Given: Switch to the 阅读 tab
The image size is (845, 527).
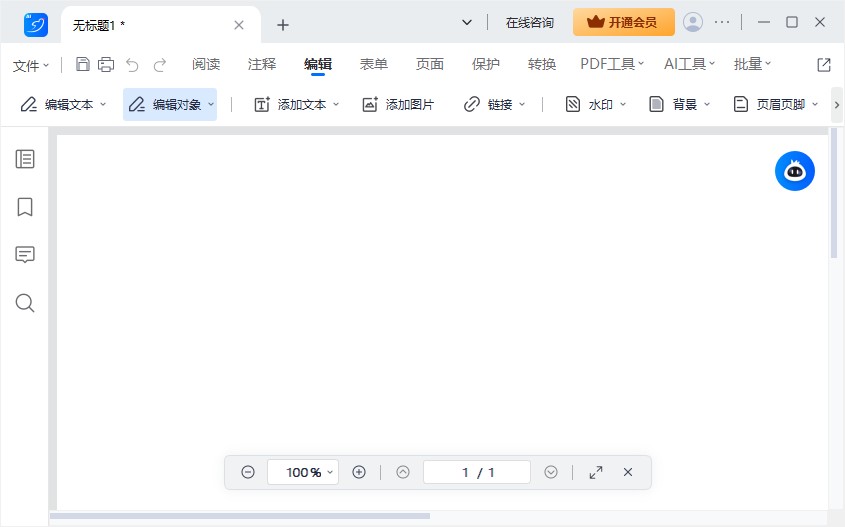Looking at the screenshot, I should pos(206,64).
